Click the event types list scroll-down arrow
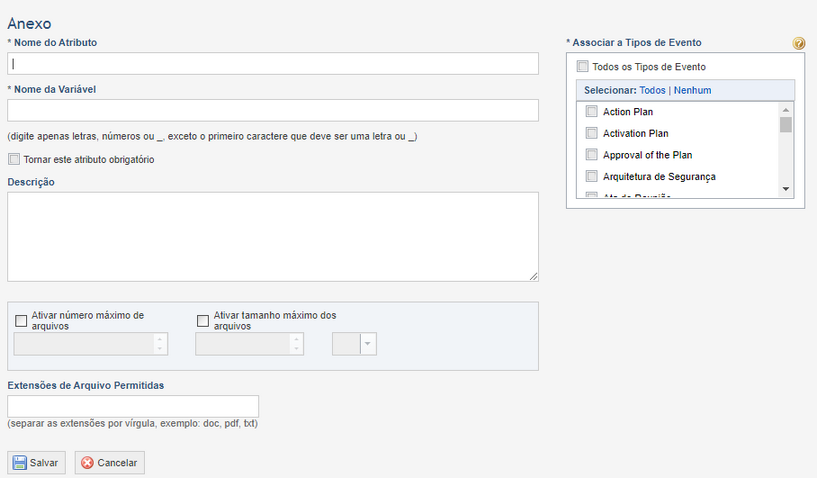 click(x=786, y=189)
